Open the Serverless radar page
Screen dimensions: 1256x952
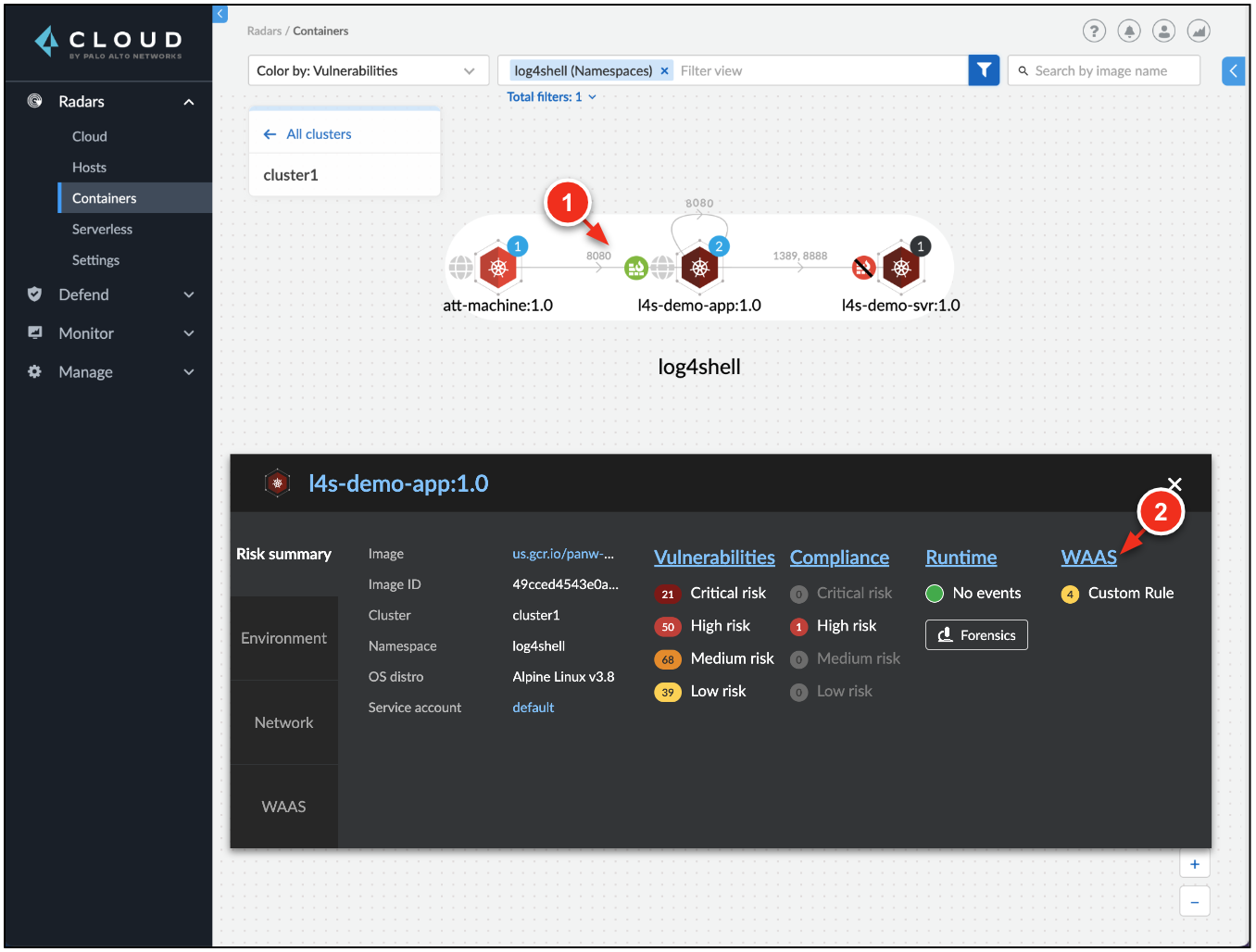[x=102, y=230]
